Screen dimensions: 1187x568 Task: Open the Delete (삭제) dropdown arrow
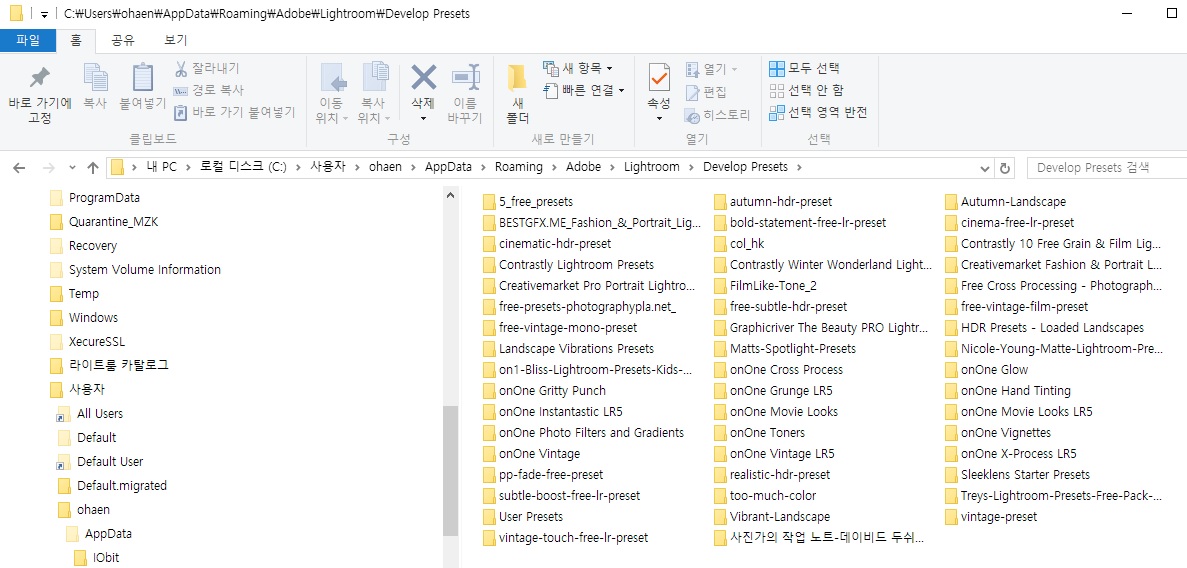[423, 118]
